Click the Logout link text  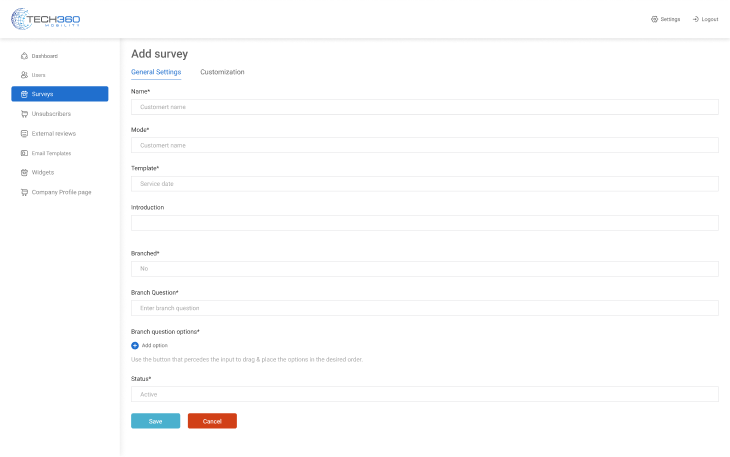coord(710,19)
